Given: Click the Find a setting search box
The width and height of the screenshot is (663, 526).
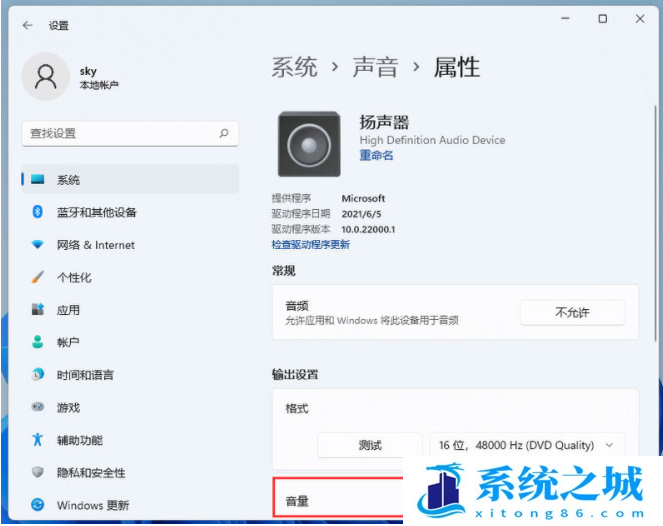Looking at the screenshot, I should click(x=120, y=133).
